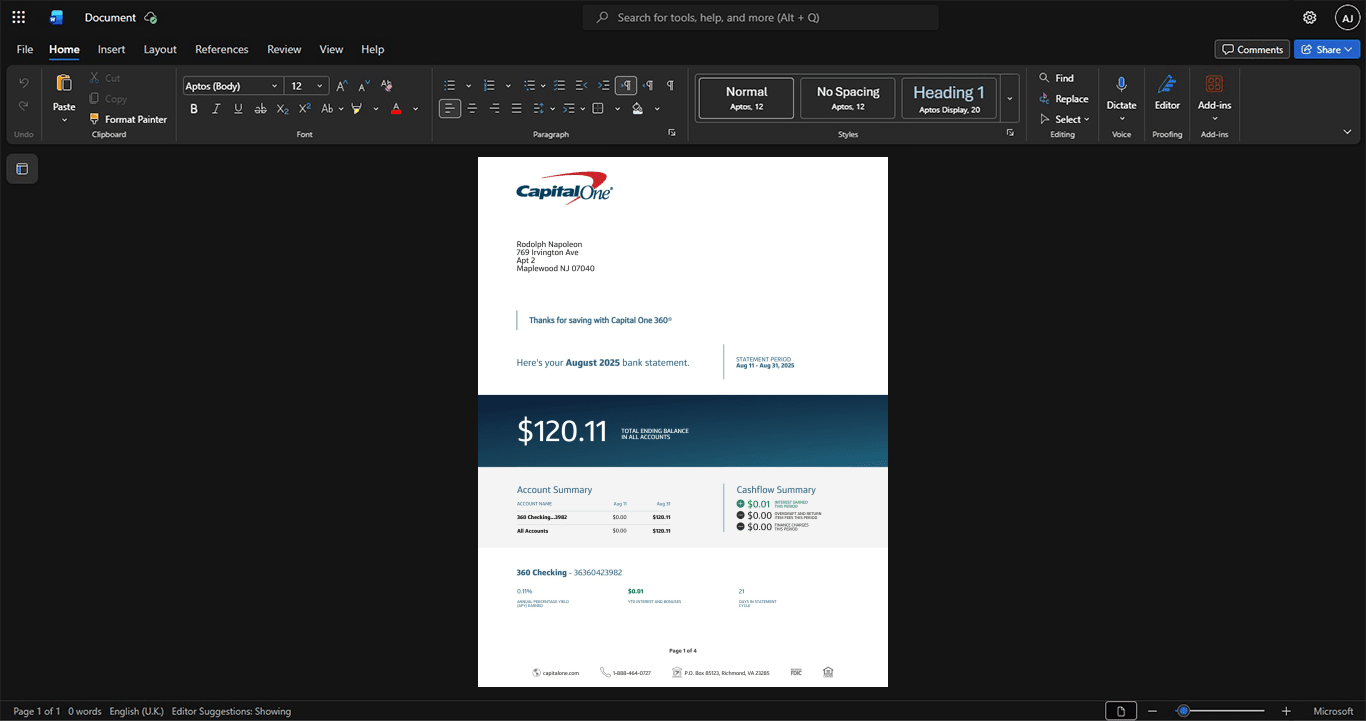
Task: Click the Replace button
Action: click(x=1064, y=99)
